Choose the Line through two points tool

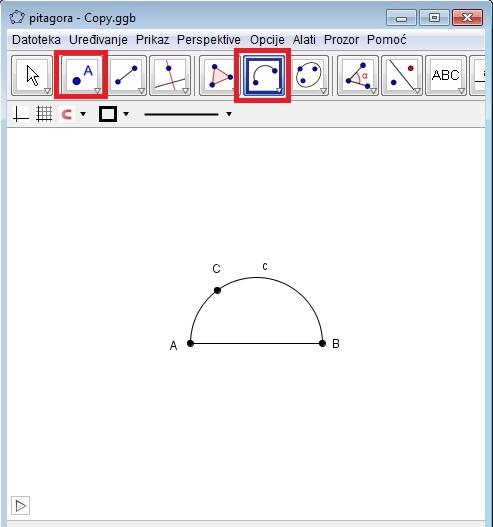(126, 76)
